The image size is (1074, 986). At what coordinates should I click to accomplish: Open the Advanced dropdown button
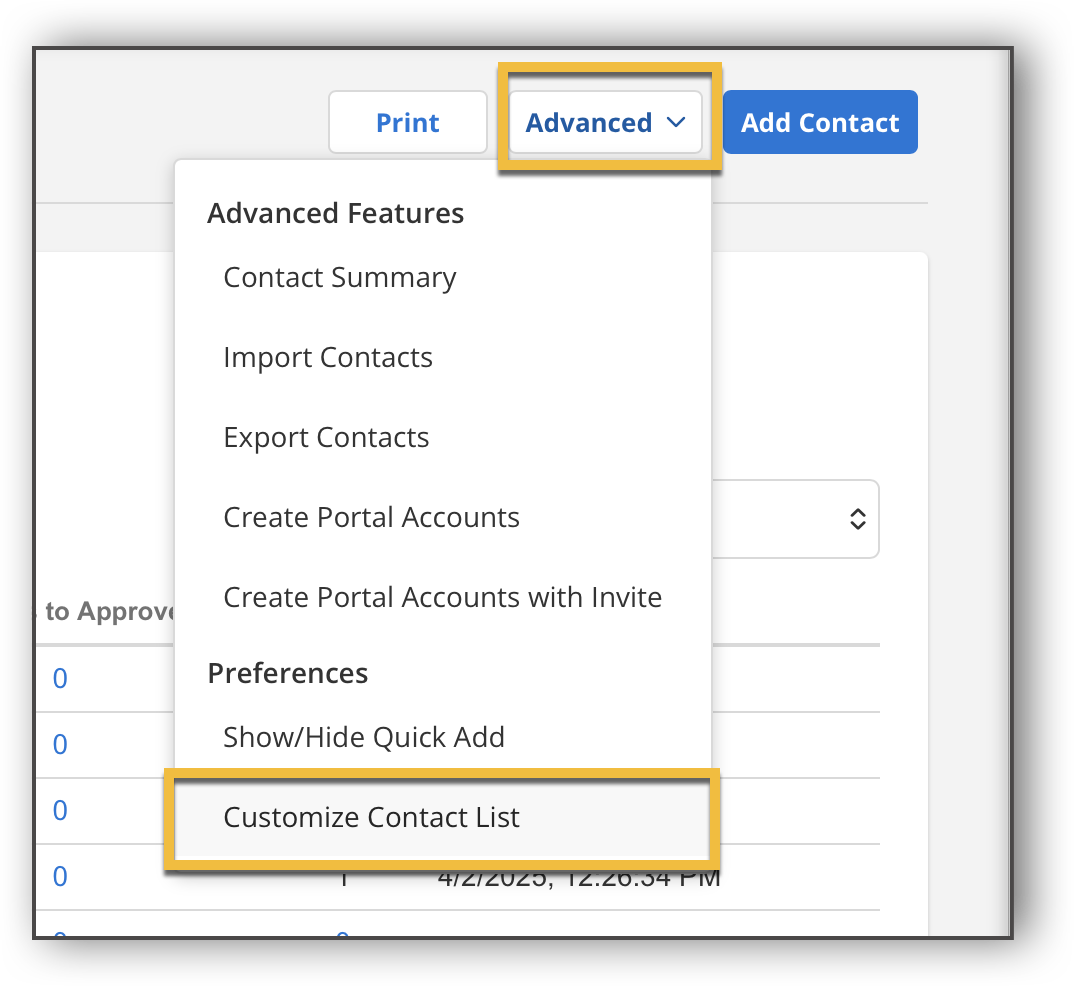605,123
